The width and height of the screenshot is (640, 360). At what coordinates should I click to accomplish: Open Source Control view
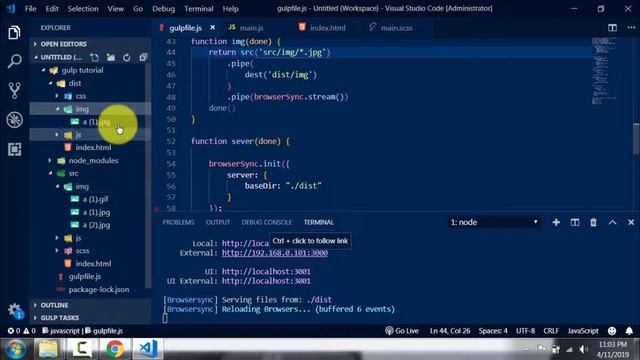coord(14,91)
